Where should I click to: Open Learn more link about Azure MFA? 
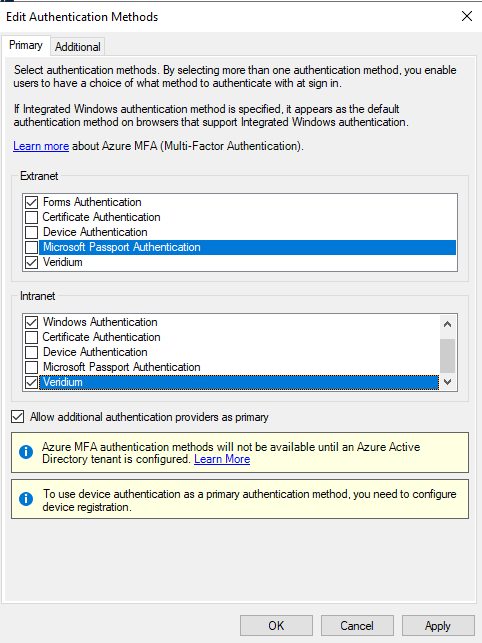(x=41, y=146)
